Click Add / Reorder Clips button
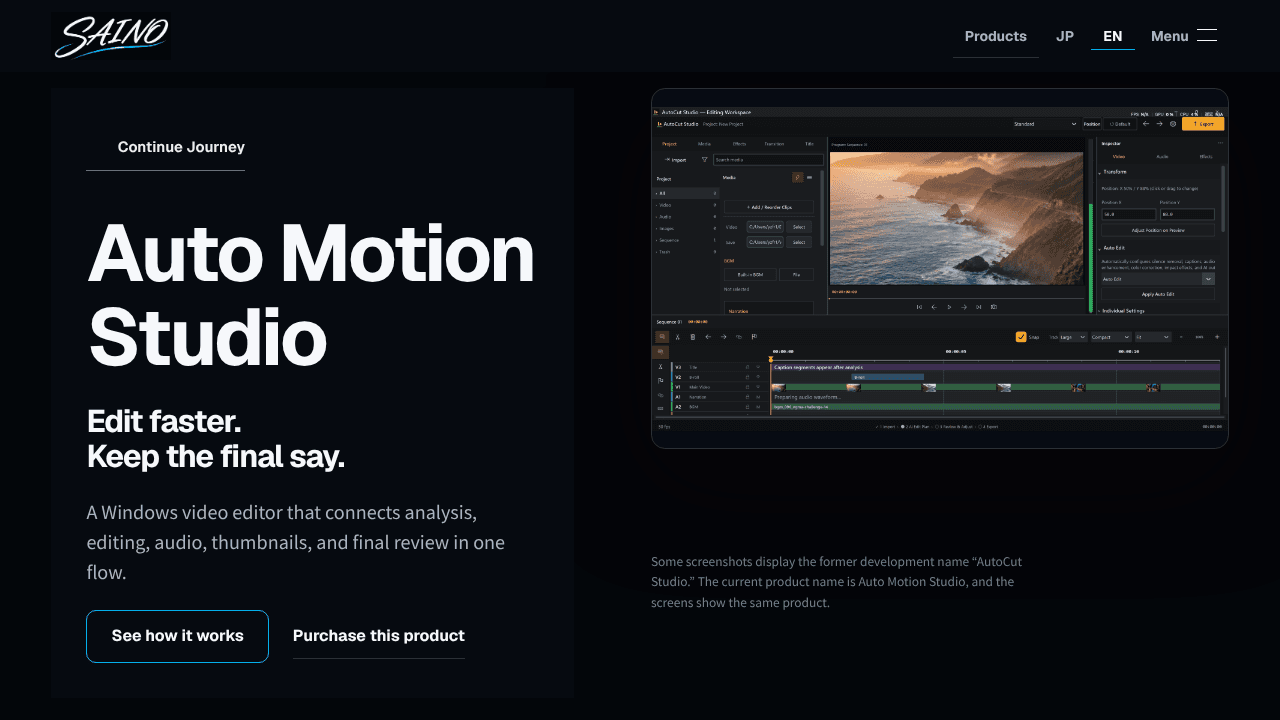This screenshot has height=720, width=1280. (x=769, y=207)
